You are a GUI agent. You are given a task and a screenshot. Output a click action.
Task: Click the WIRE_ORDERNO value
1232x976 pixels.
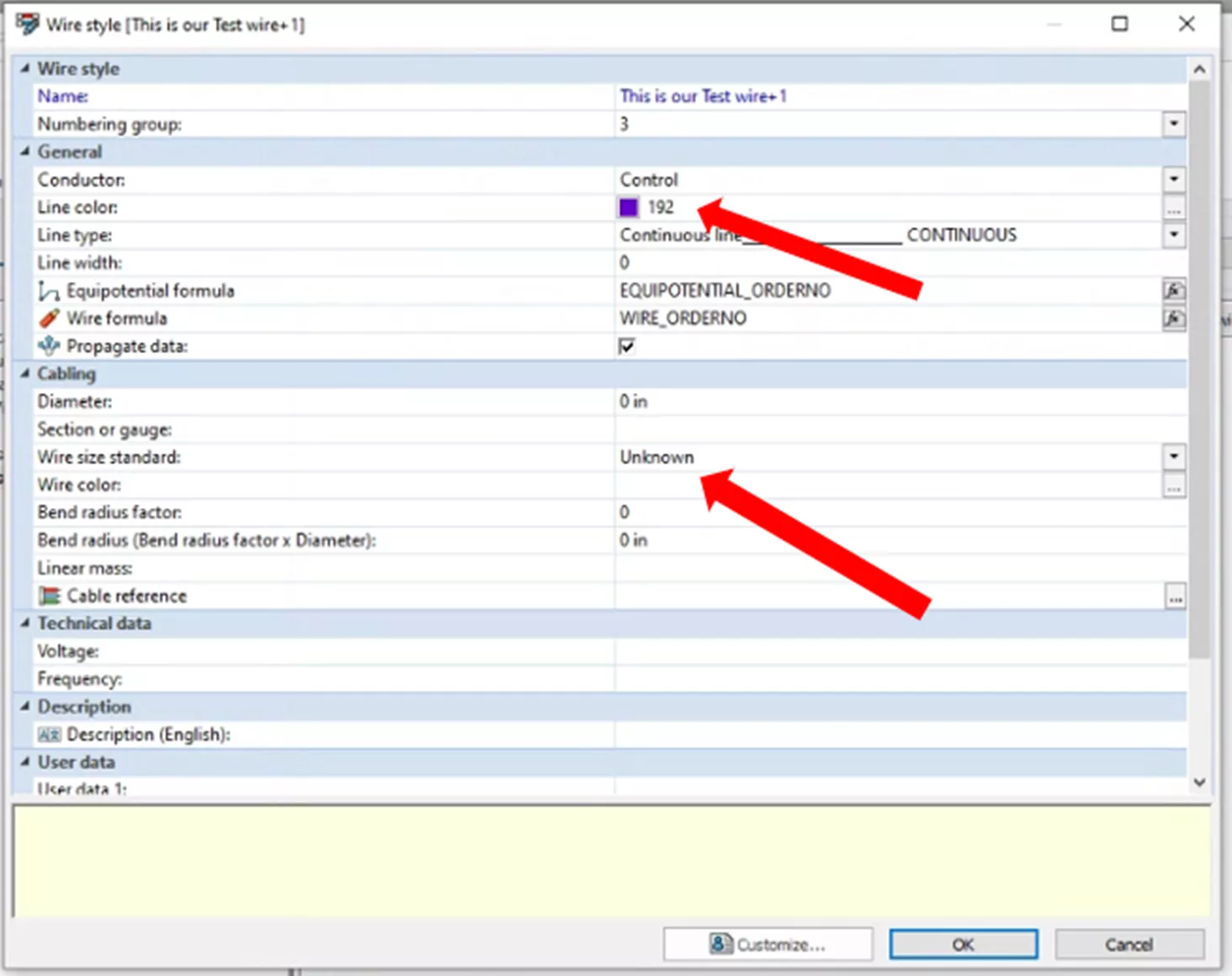coord(683,318)
